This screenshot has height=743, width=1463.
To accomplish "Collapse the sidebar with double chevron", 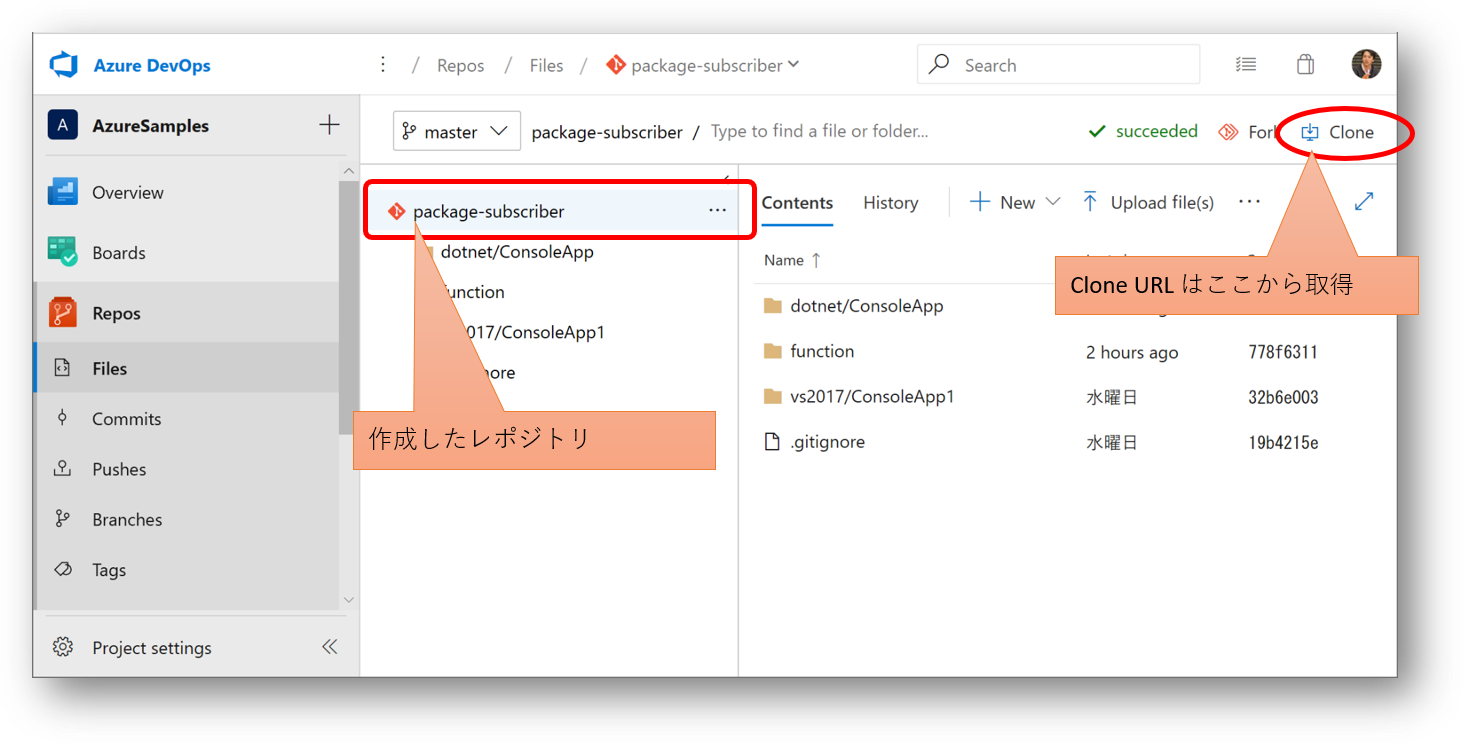I will pyautogui.click(x=329, y=647).
